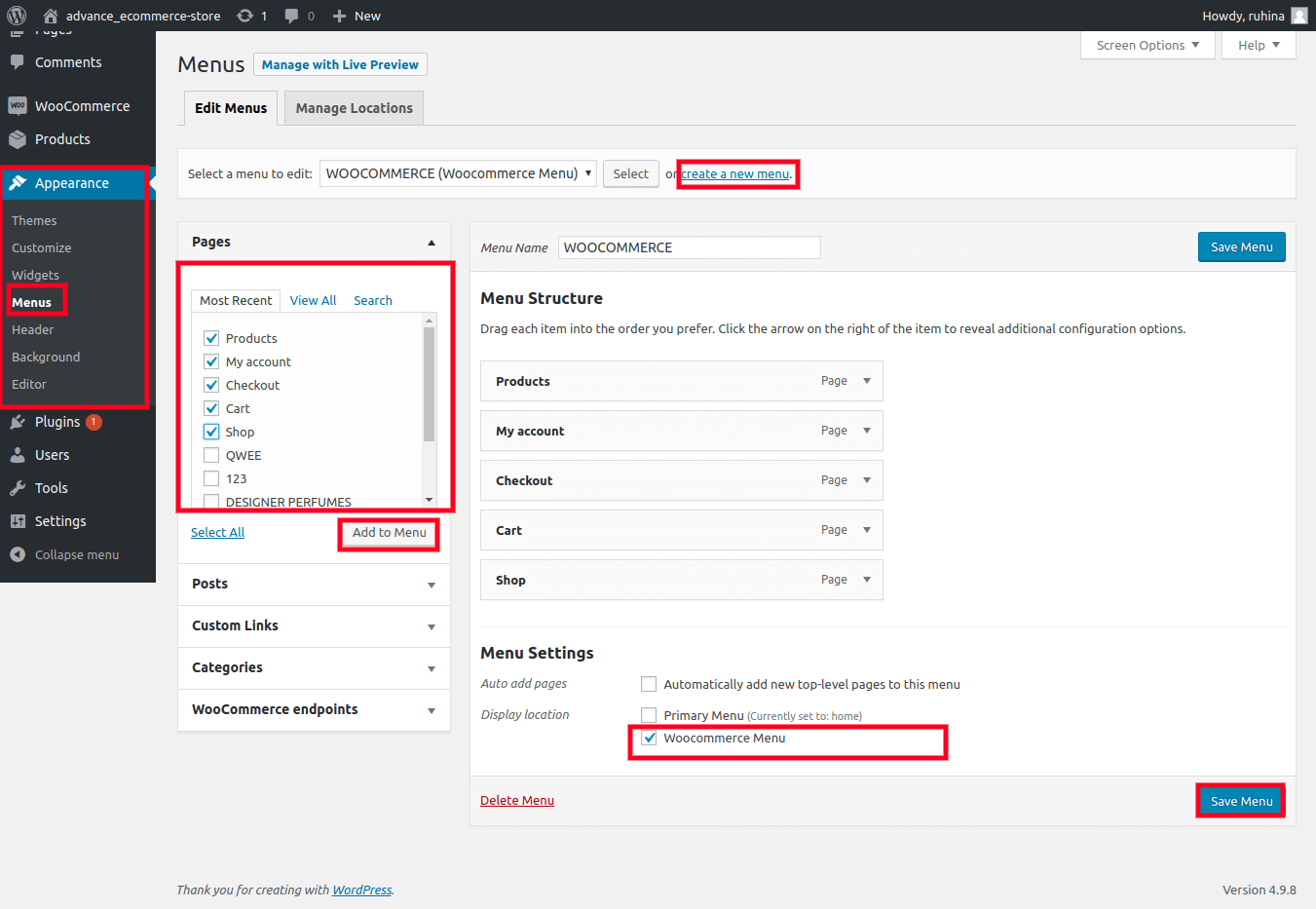
Task: Open the select a menu dropdown
Action: coord(458,173)
